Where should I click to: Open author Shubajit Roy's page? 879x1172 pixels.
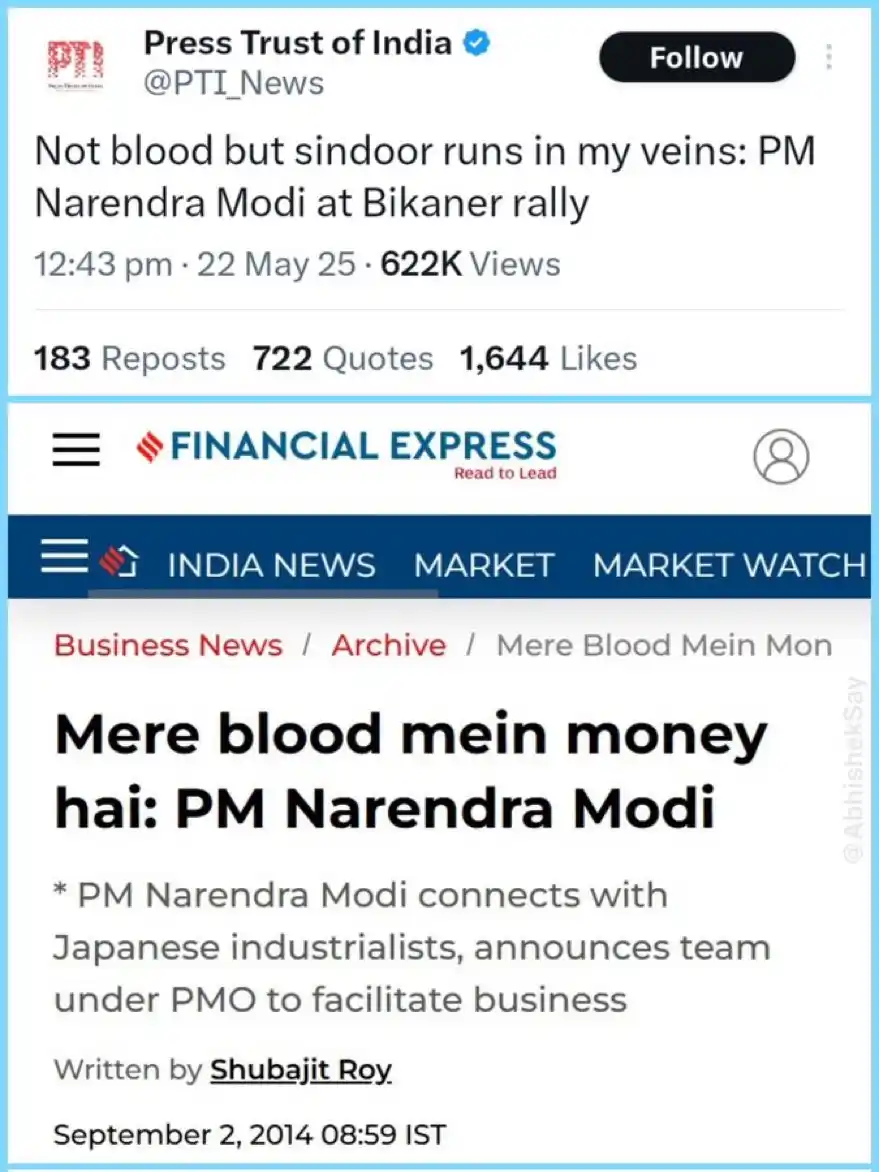pyautogui.click(x=300, y=1070)
